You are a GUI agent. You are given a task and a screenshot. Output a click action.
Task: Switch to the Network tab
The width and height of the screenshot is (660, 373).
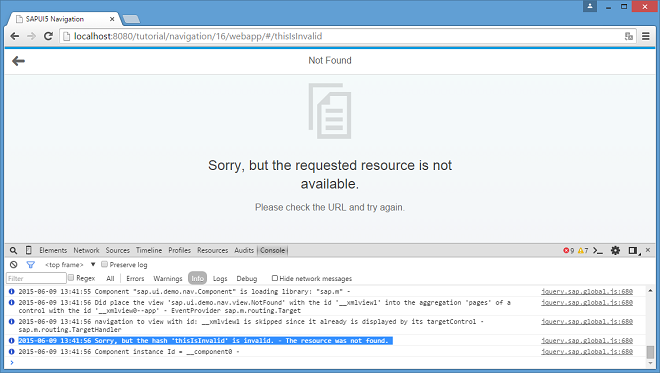pos(86,250)
